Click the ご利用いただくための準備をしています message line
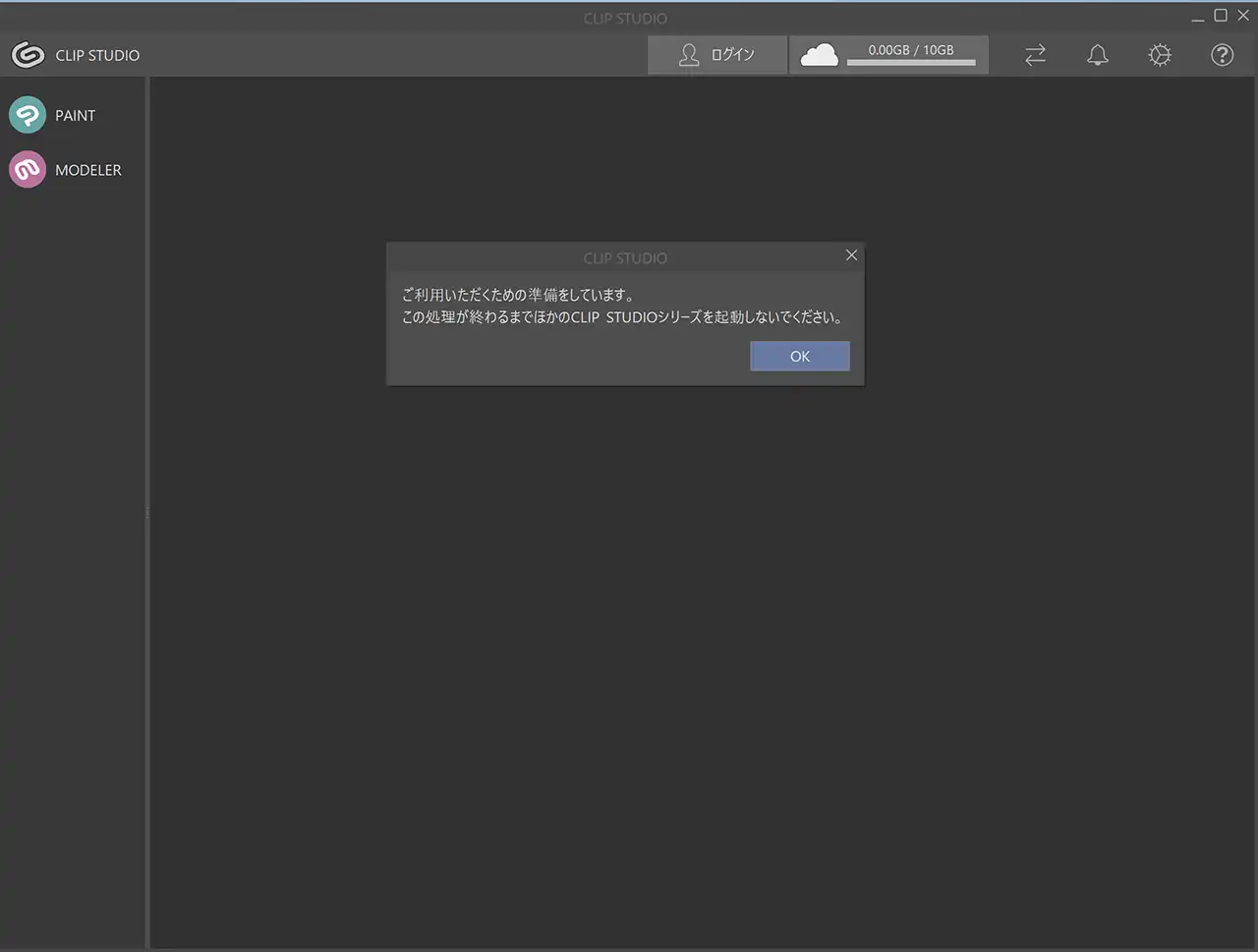Viewport: 1258px width, 952px height. [518, 295]
